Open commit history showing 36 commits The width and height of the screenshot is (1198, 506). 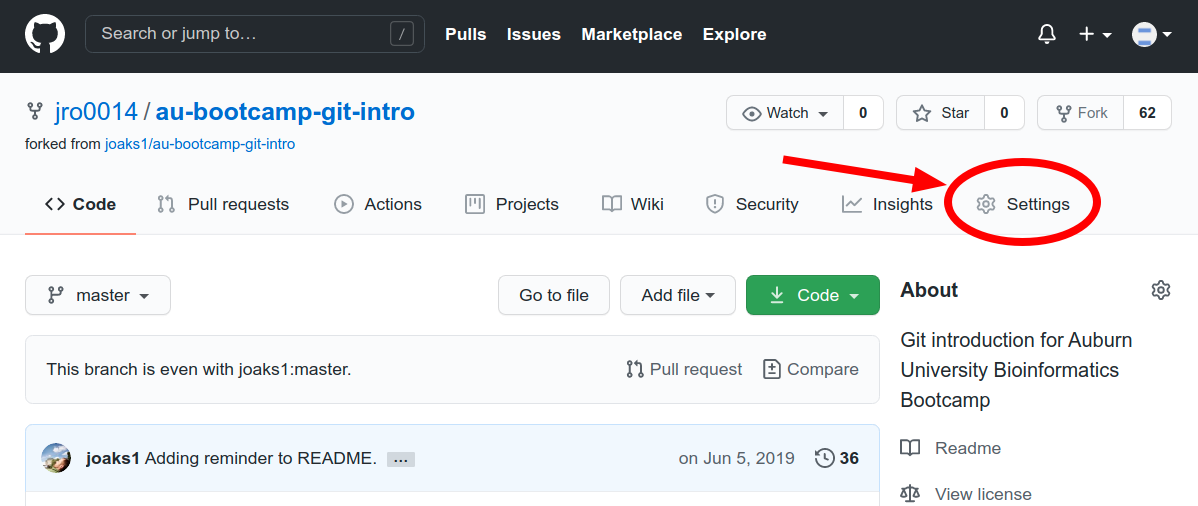pos(837,459)
